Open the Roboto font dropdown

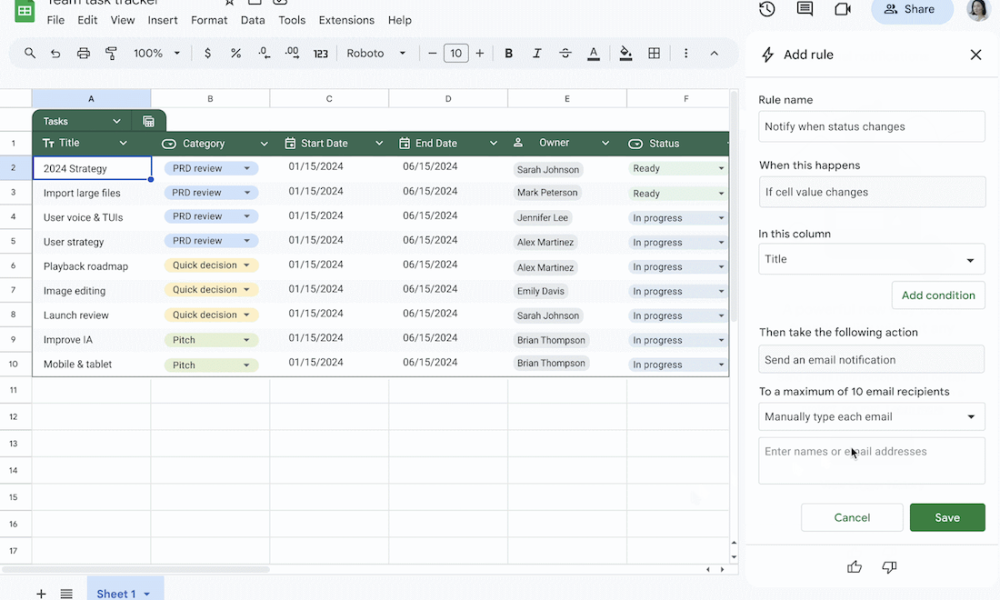[377, 54]
